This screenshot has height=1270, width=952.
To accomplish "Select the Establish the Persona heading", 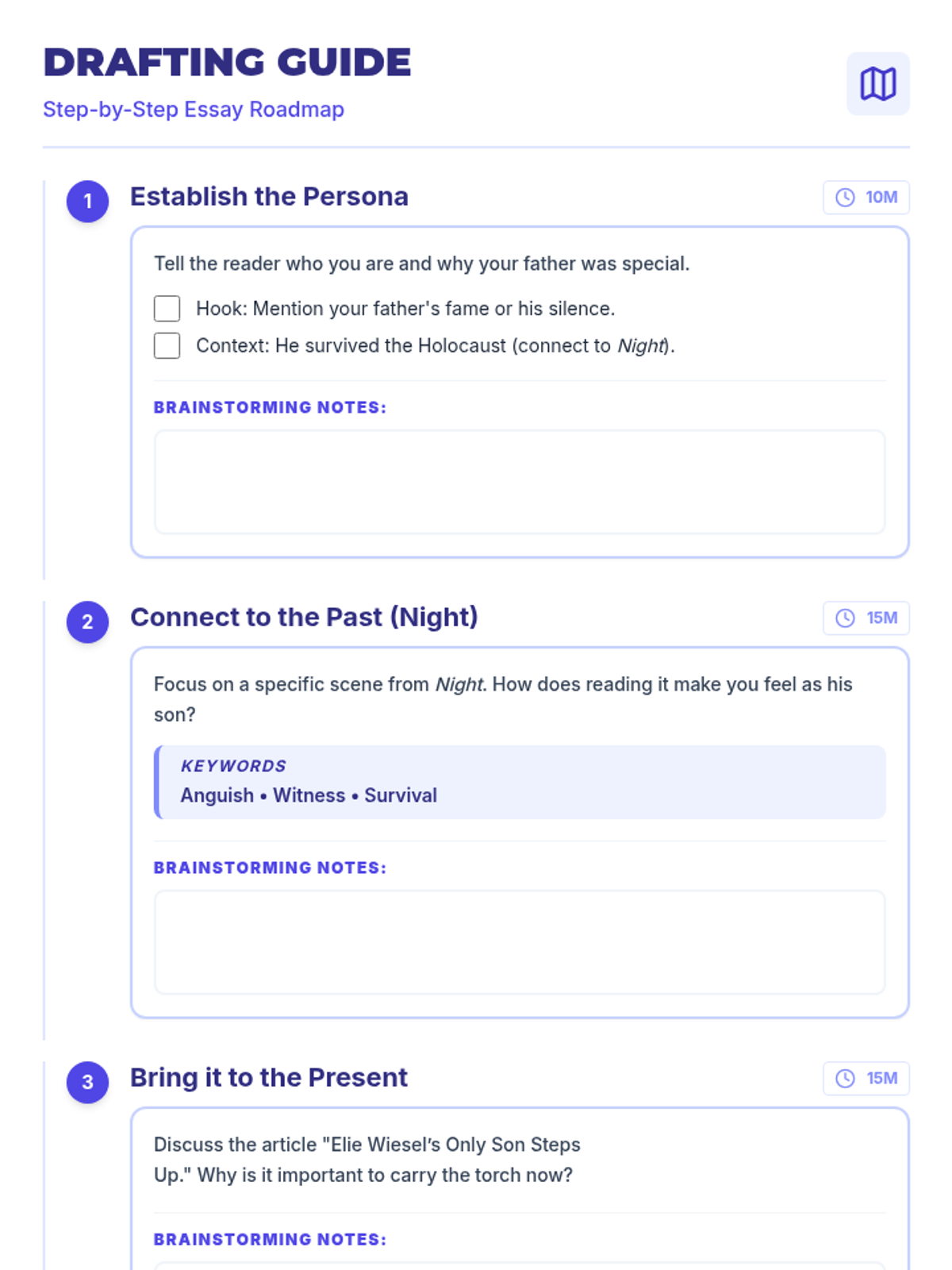I will (x=269, y=196).
